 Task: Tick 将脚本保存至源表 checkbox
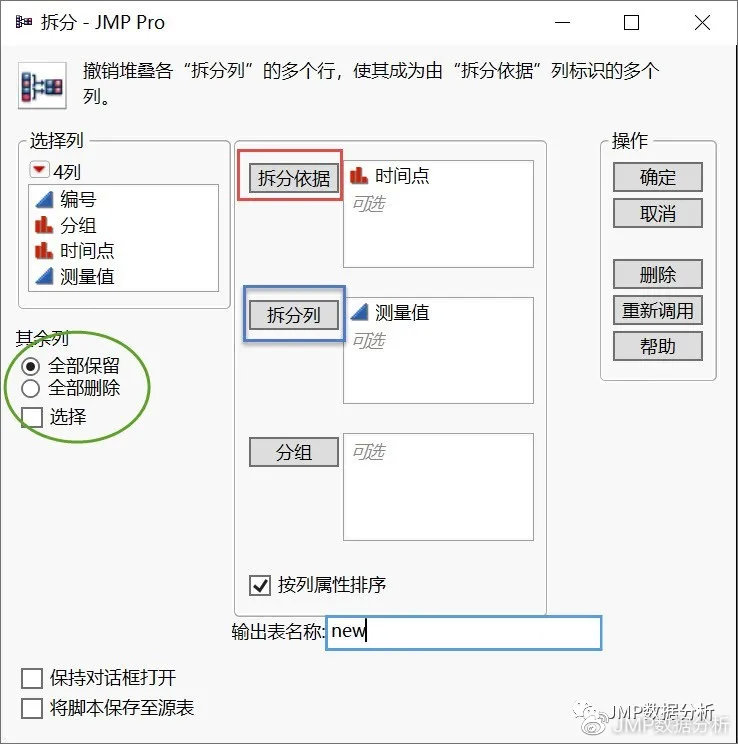click(x=32, y=708)
